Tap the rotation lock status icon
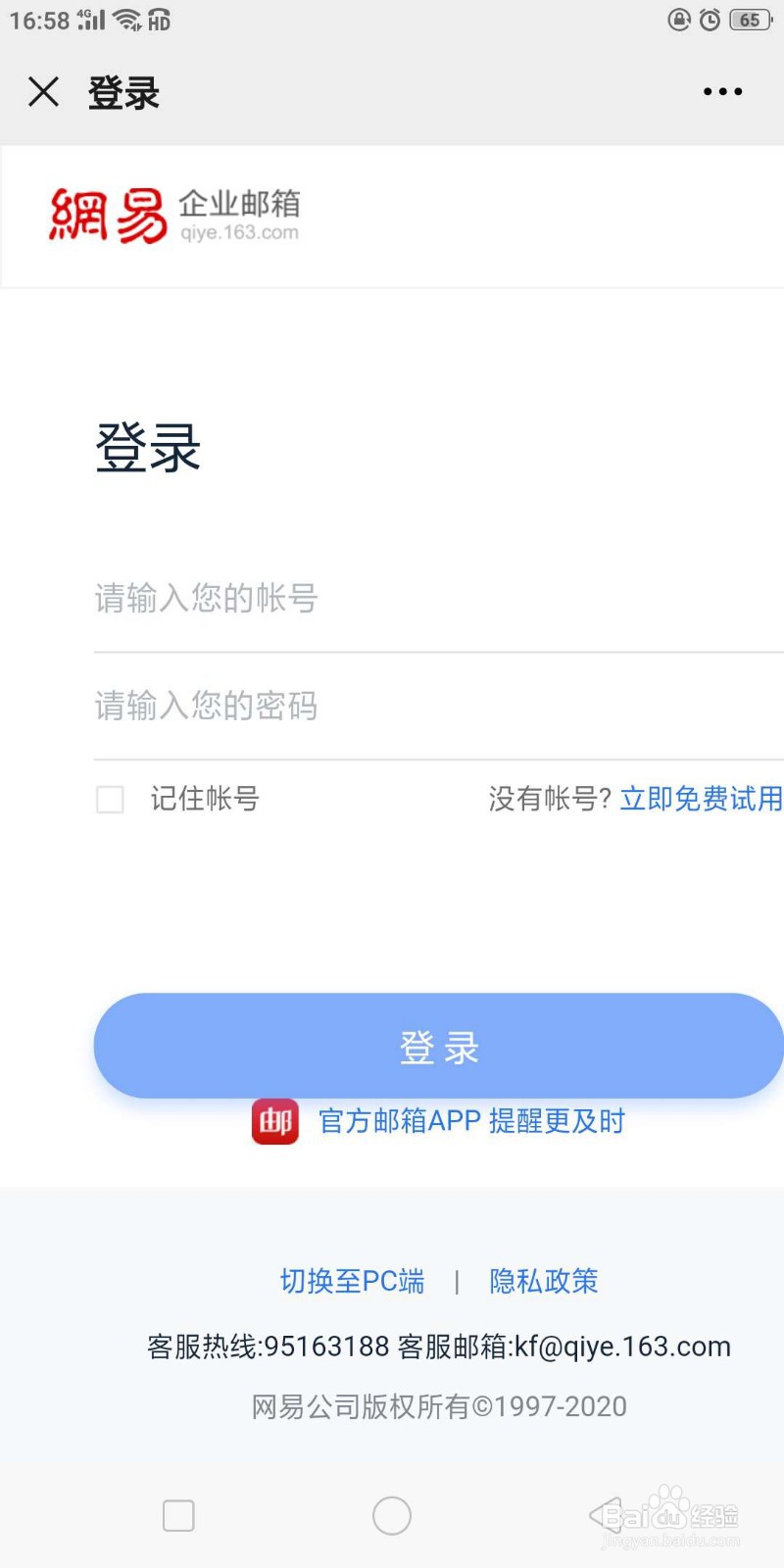The image size is (784, 1568). [x=678, y=20]
